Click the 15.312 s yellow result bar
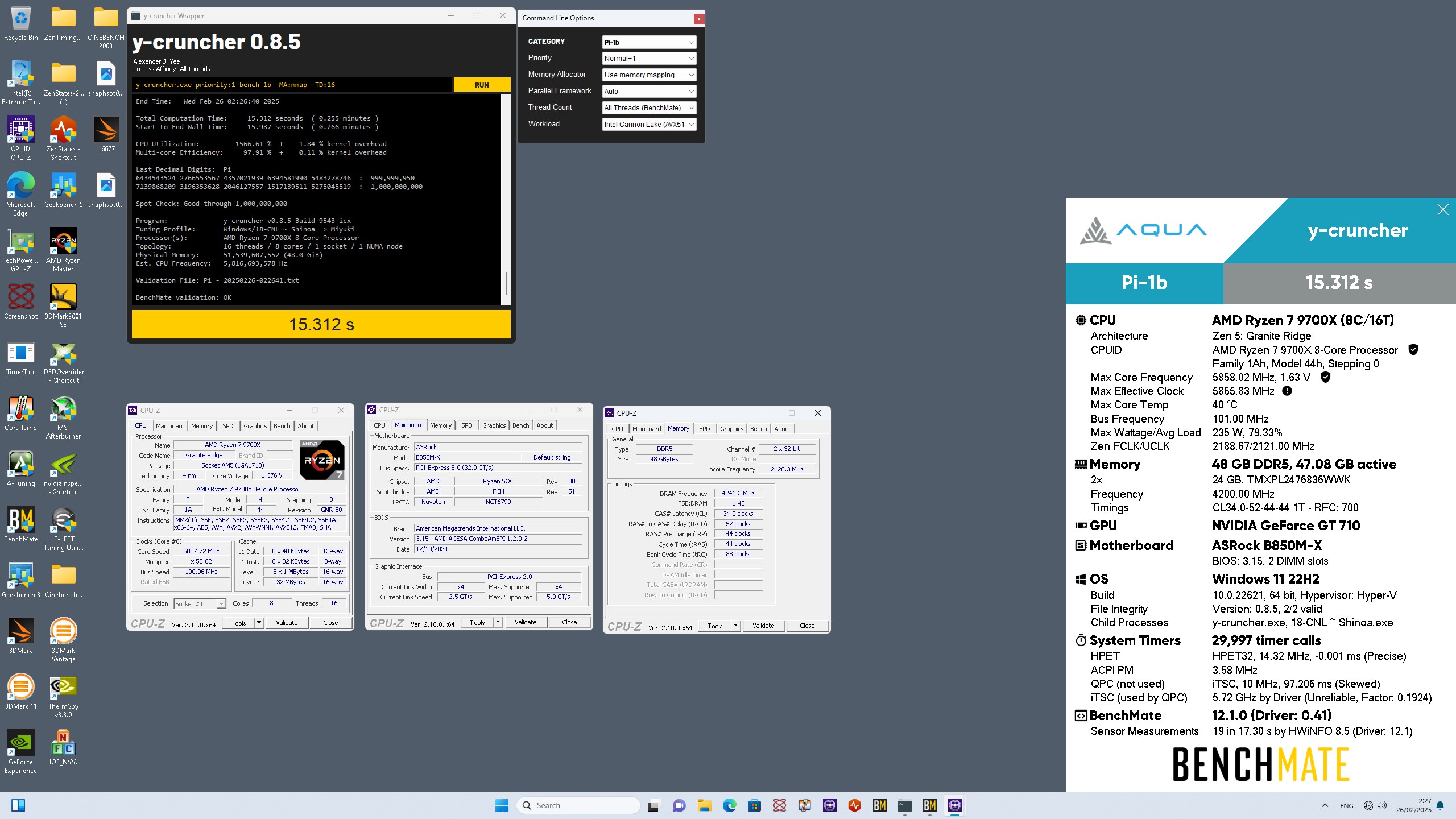The width and height of the screenshot is (1456, 819). [x=321, y=324]
